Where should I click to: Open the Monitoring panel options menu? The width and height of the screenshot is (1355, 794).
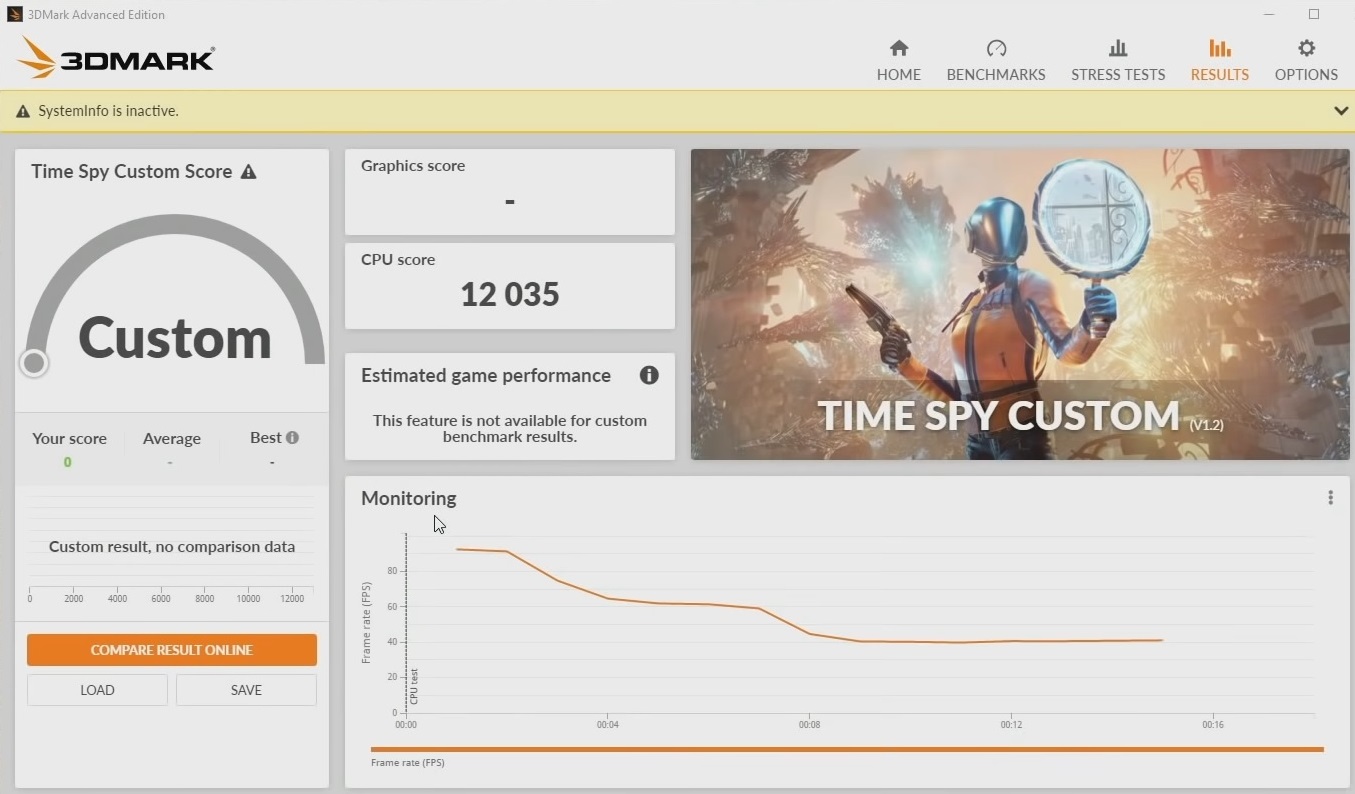(x=1330, y=497)
